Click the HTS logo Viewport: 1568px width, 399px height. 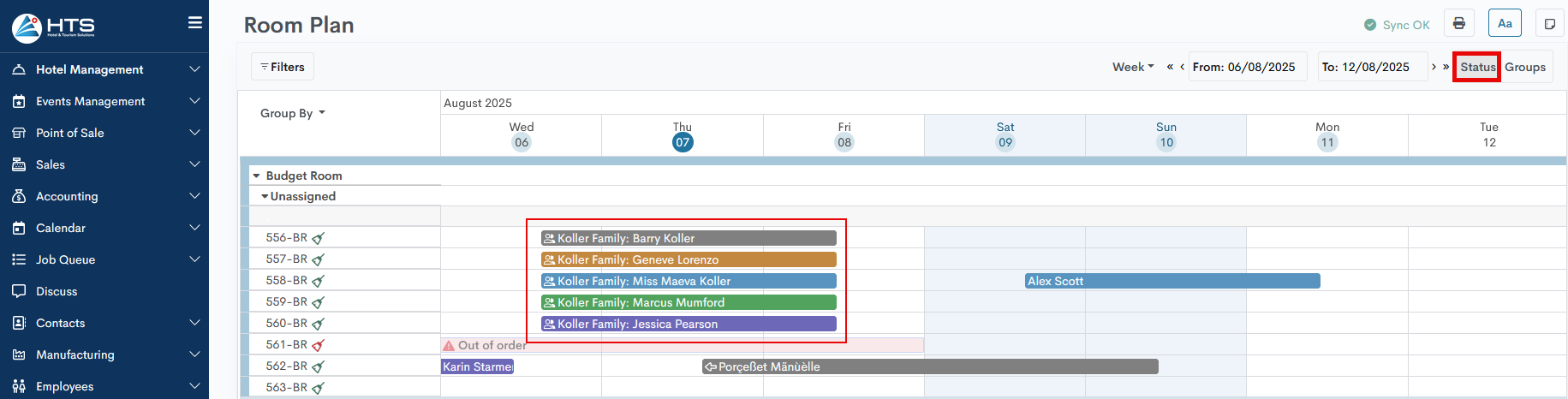53,27
